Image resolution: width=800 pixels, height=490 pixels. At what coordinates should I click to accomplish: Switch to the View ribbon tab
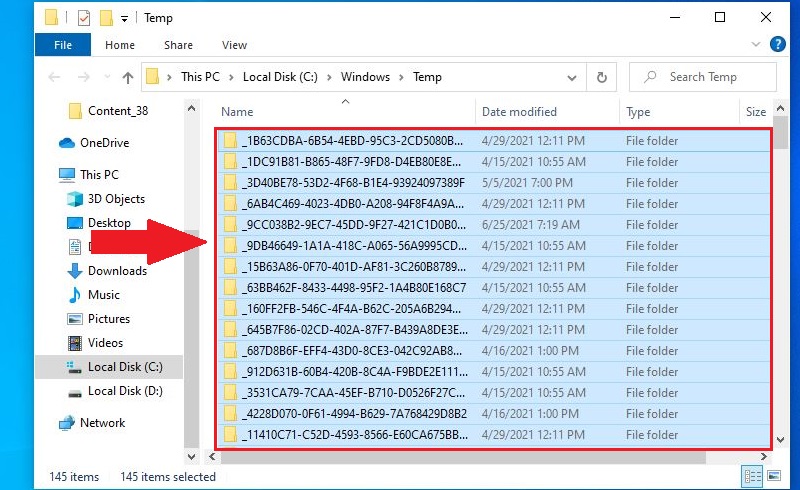pos(234,45)
